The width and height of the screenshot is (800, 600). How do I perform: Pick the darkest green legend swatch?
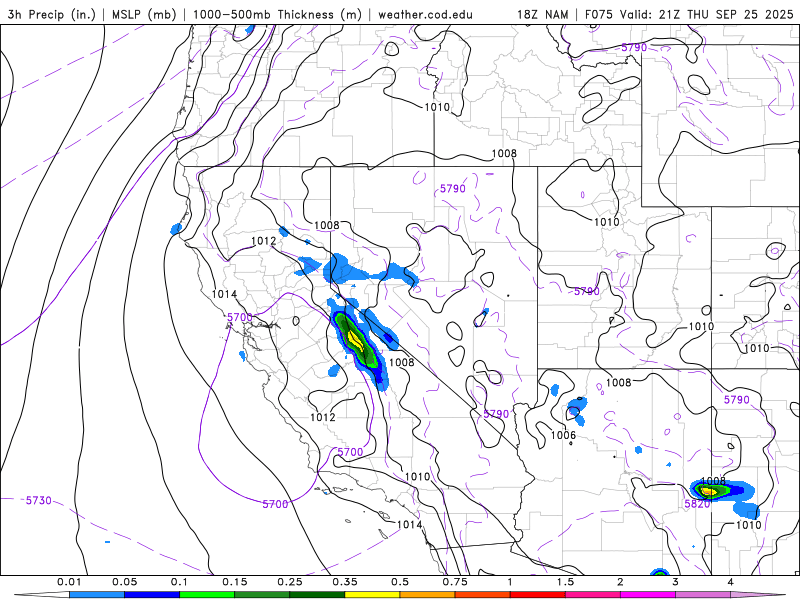pos(317,595)
